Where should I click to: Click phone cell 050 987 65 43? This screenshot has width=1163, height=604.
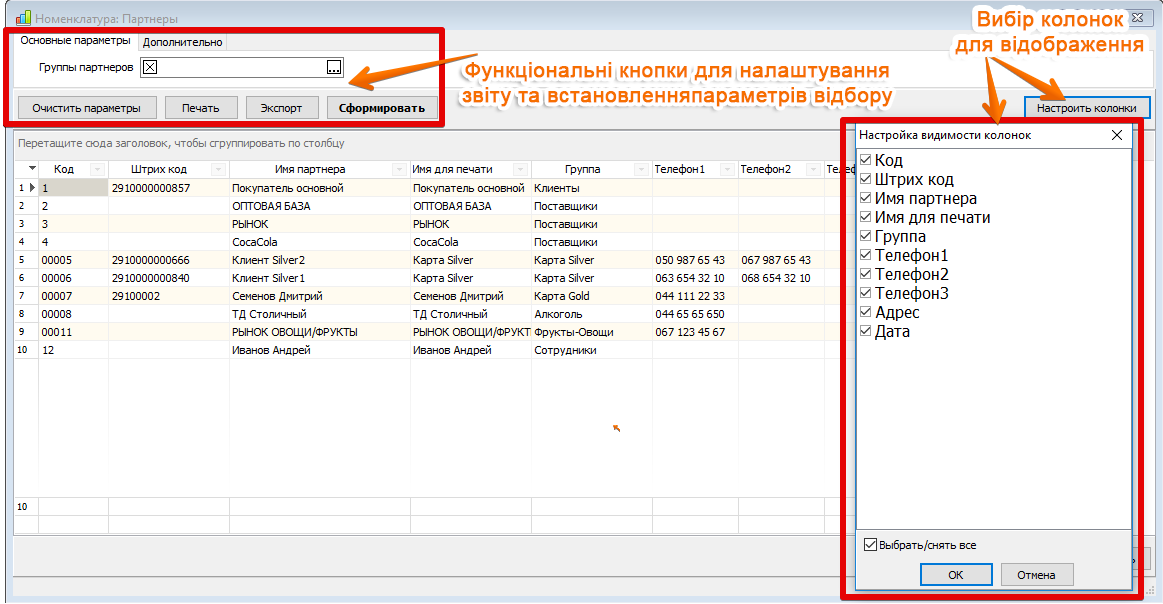point(695,260)
